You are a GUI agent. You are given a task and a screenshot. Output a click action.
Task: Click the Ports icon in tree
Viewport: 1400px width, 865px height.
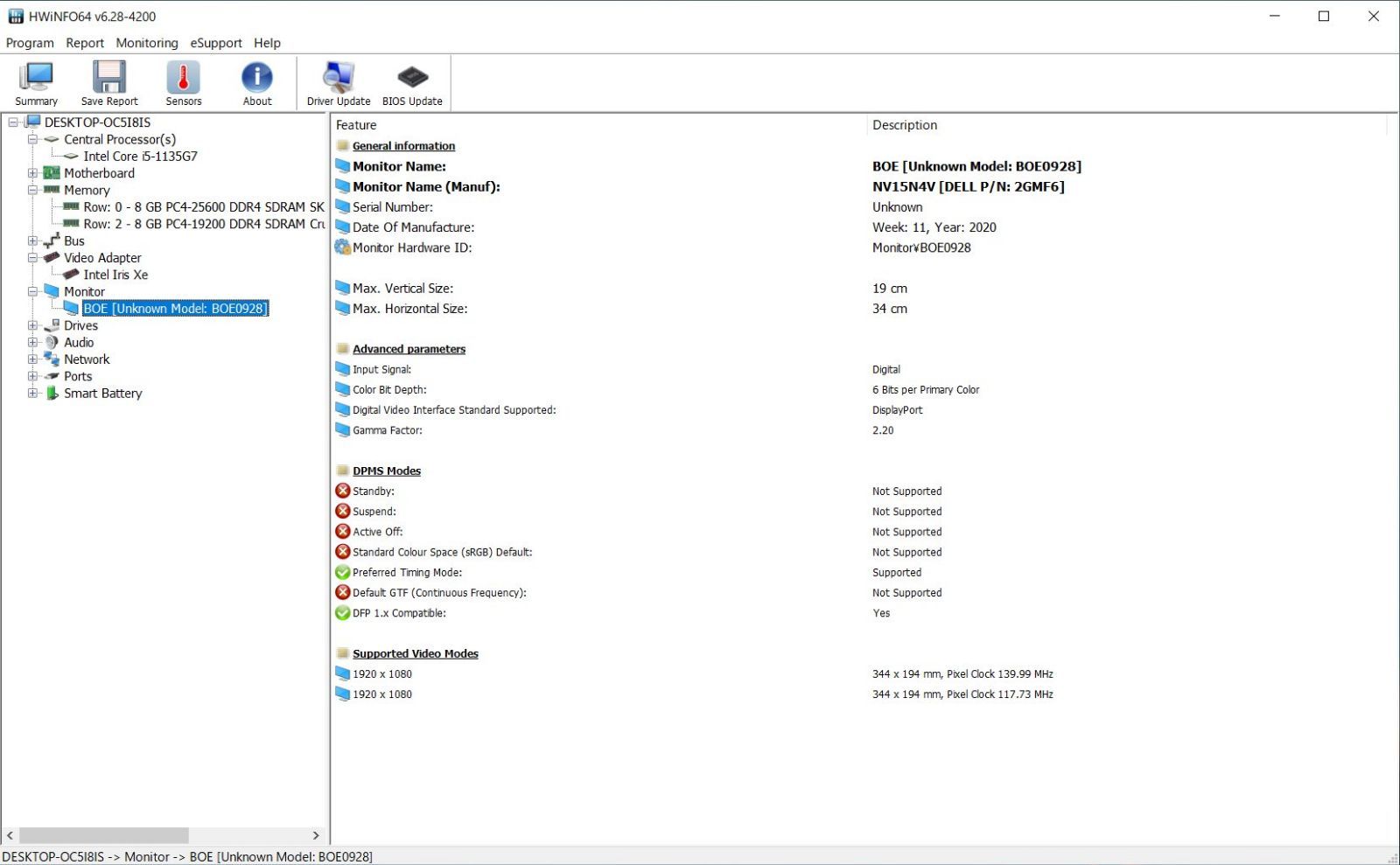pyautogui.click(x=52, y=376)
